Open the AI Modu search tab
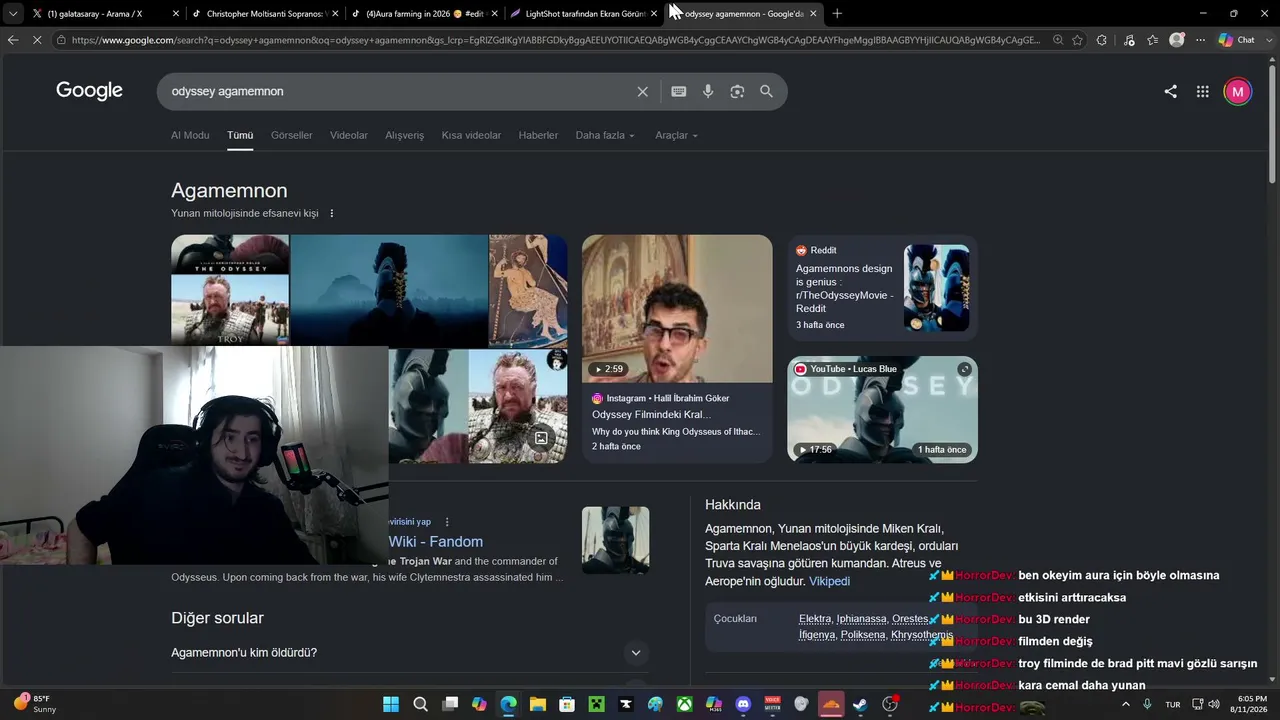This screenshot has height=720, width=1280. 190,135
